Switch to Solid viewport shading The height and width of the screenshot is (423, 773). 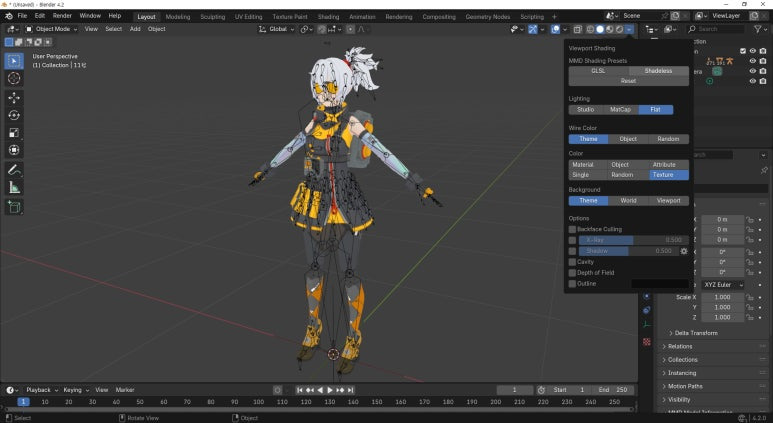[600, 30]
